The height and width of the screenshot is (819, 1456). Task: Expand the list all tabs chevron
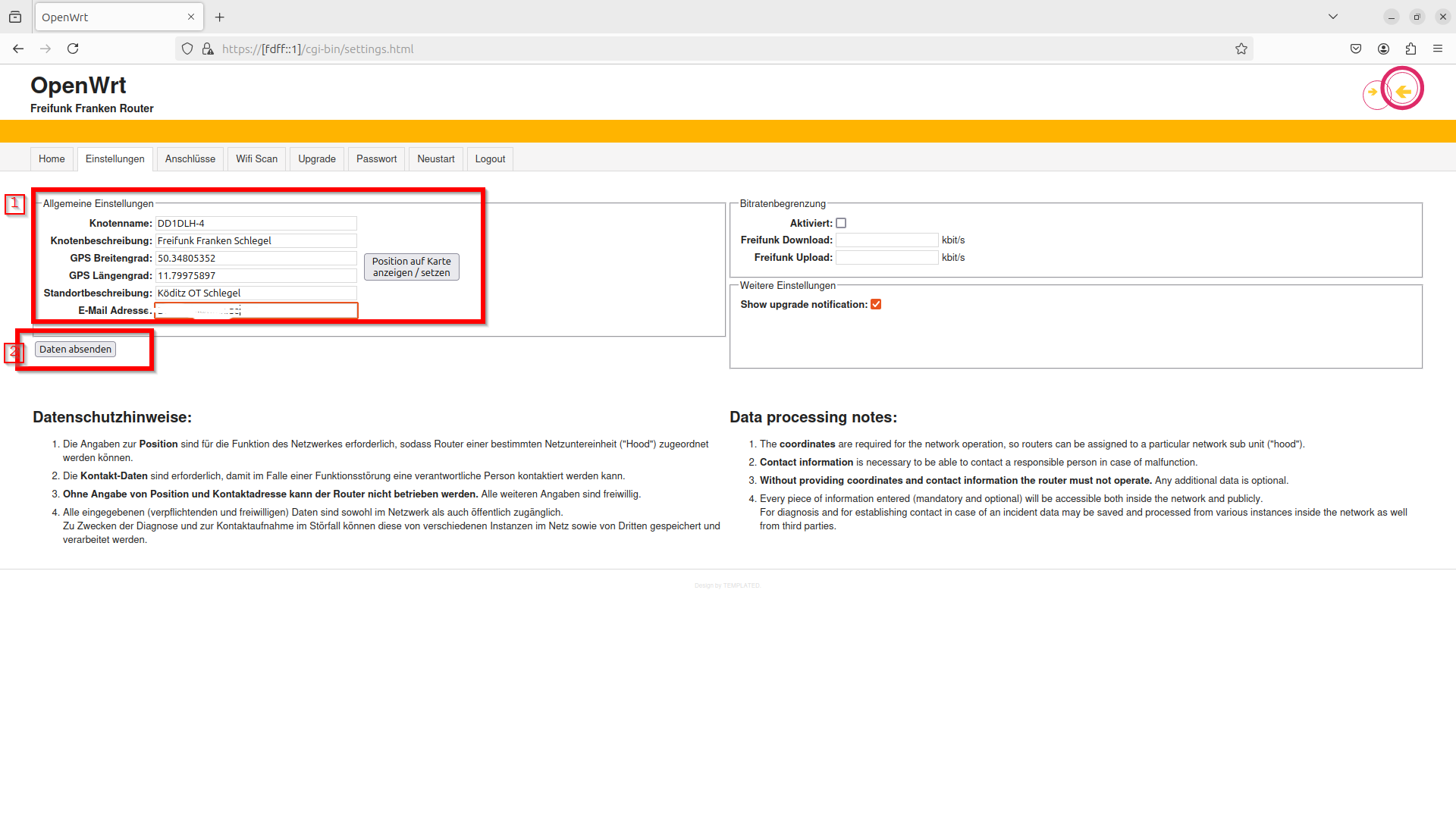(x=1332, y=17)
